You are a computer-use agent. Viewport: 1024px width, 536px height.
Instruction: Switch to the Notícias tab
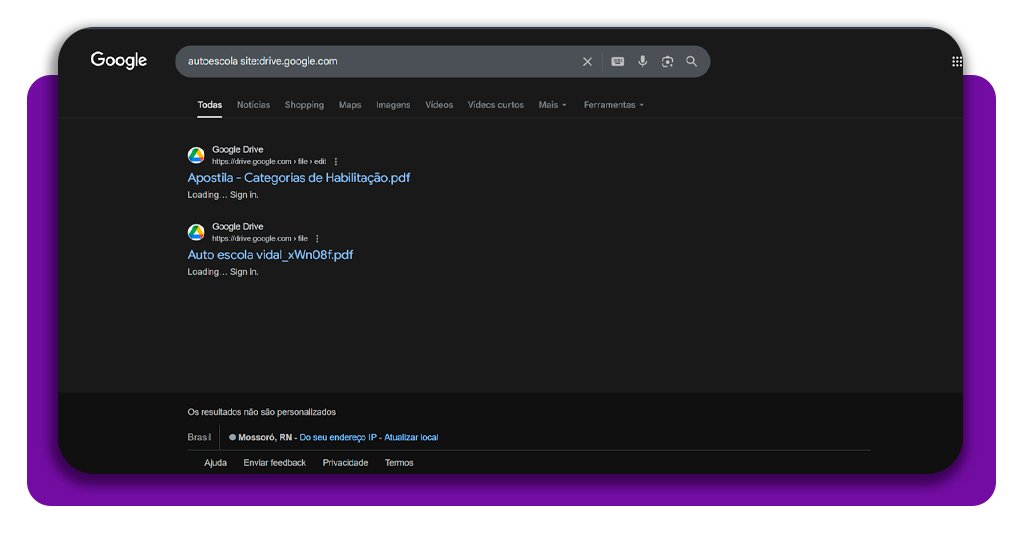(x=253, y=105)
